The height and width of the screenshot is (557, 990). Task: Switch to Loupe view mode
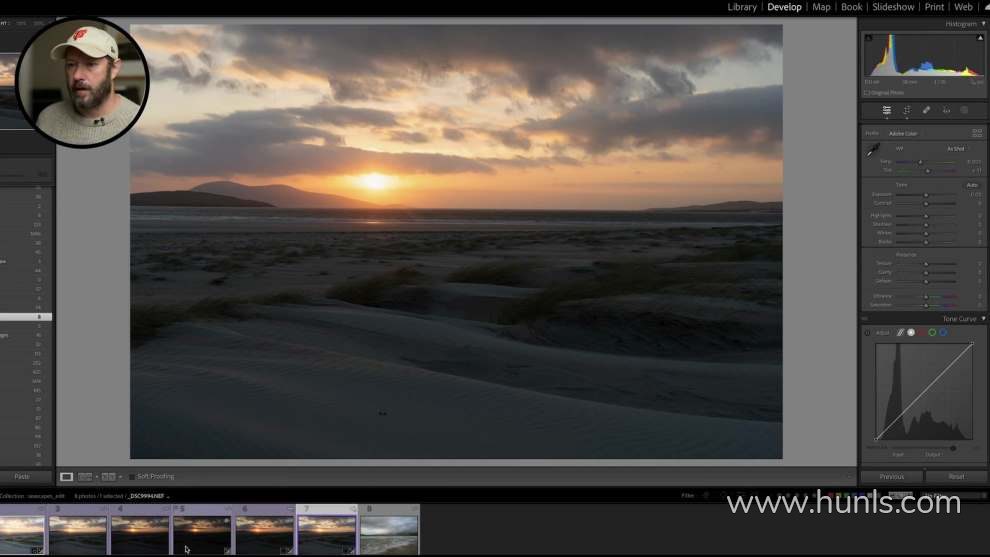66,477
